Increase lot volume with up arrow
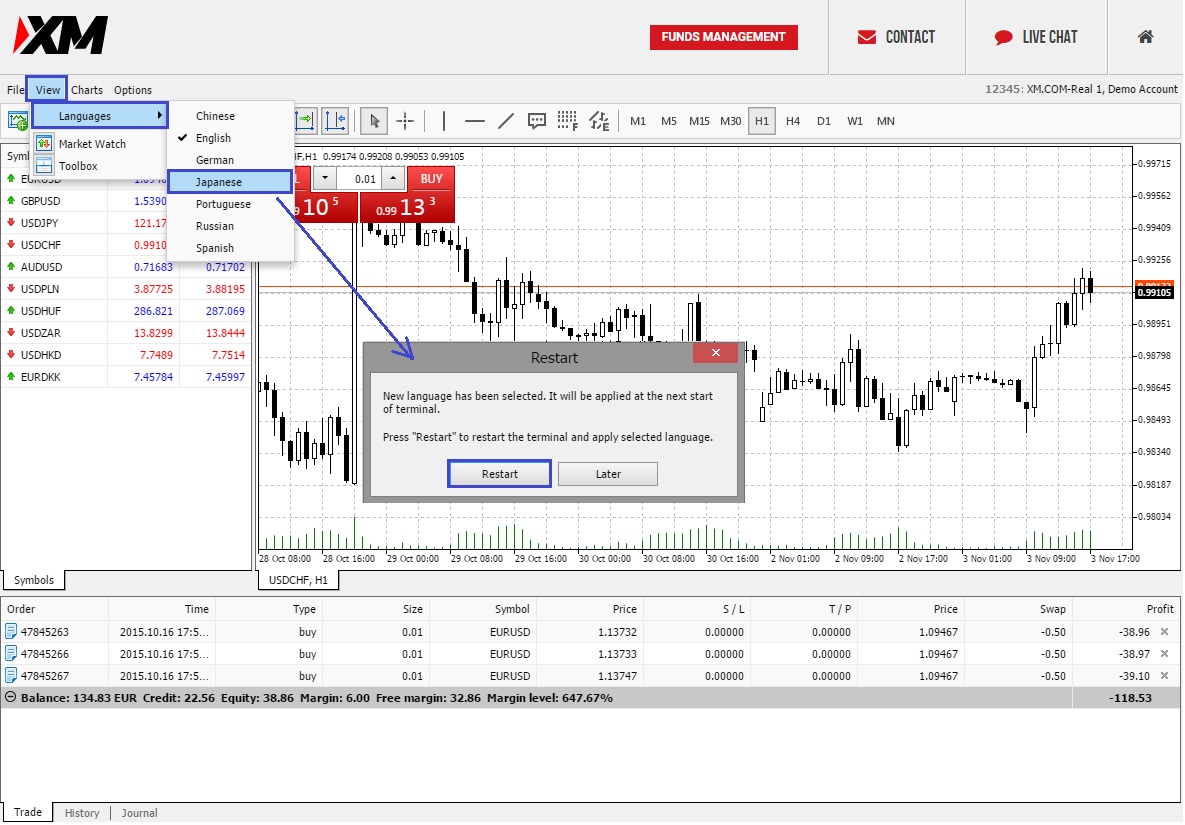The image size is (1185, 825). tap(393, 178)
